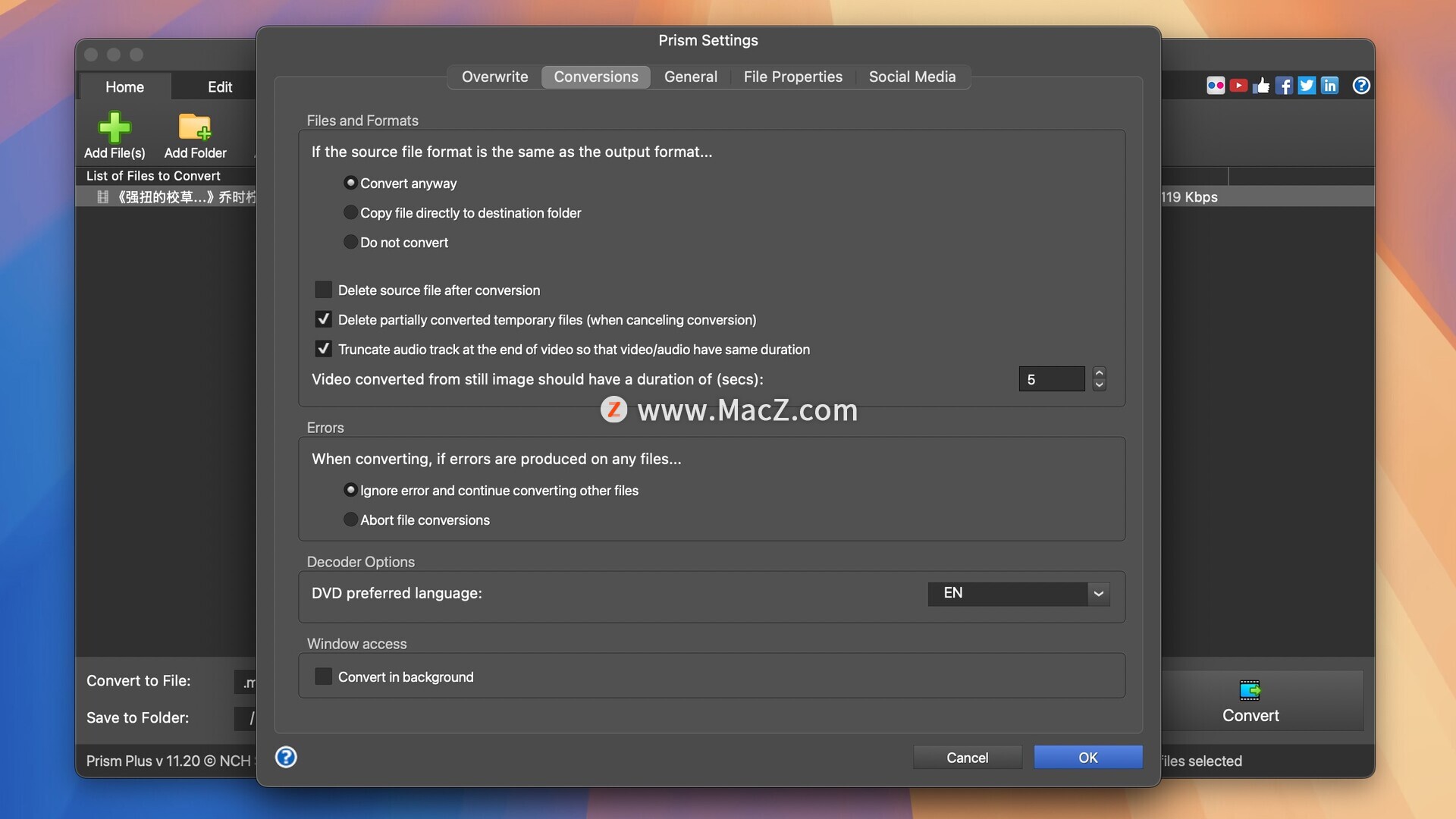Screen dimensions: 1456x819
Task: Open the LinkedIn share icon
Action: point(1329,86)
